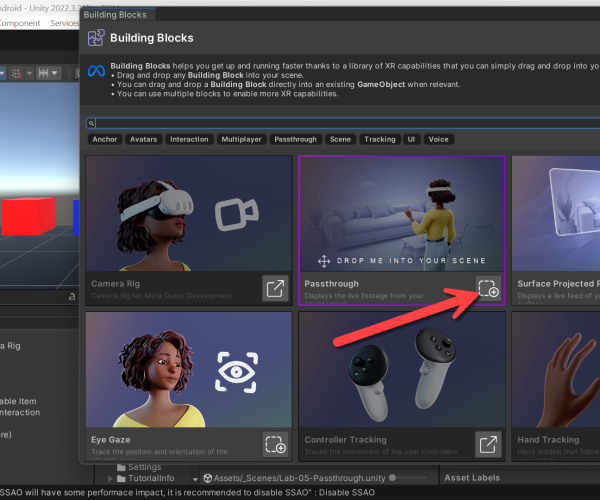Select the Controller Tracking block thumbnail
600x500 pixels.
tap(402, 370)
